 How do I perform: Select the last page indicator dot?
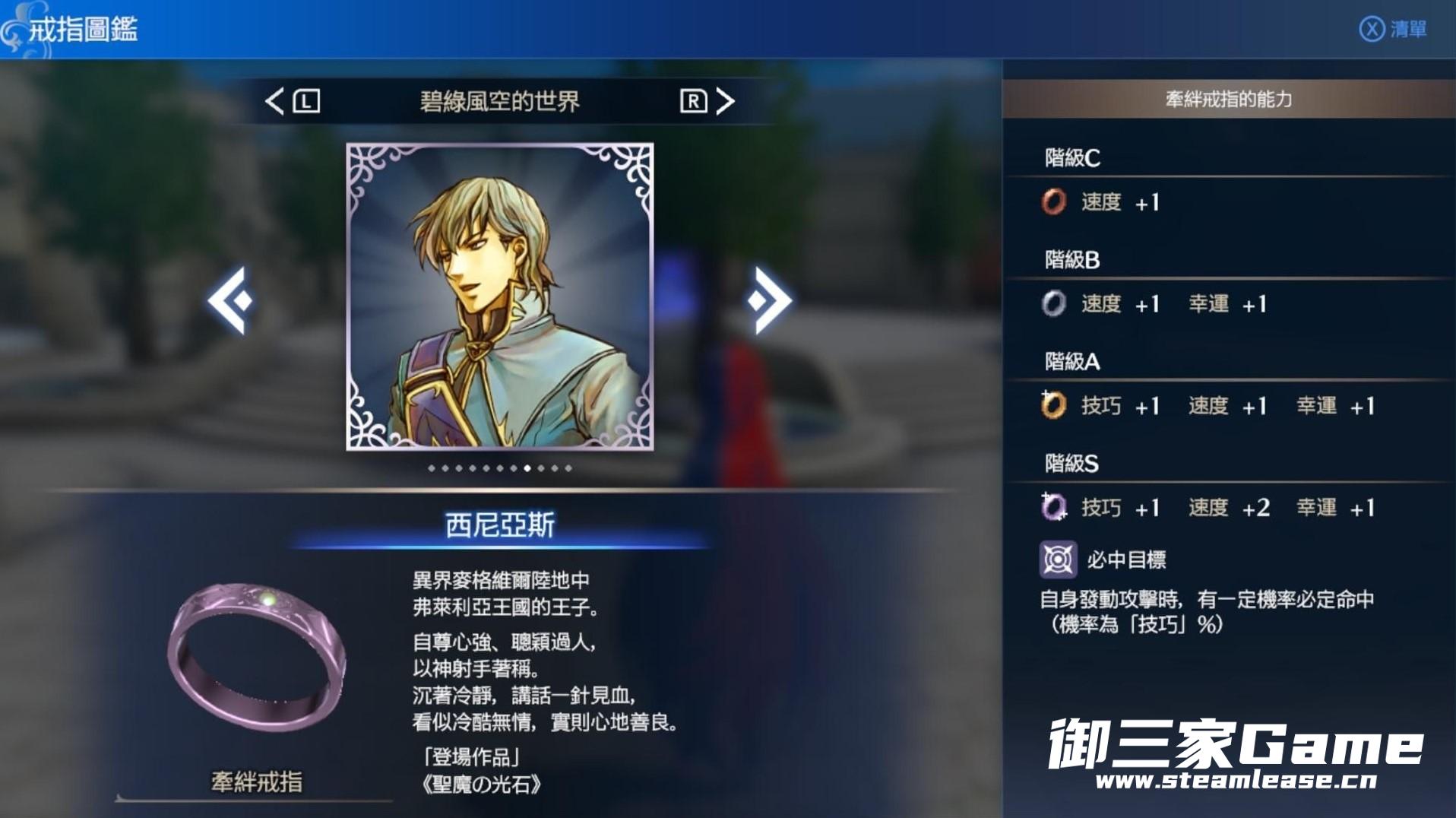point(568,468)
